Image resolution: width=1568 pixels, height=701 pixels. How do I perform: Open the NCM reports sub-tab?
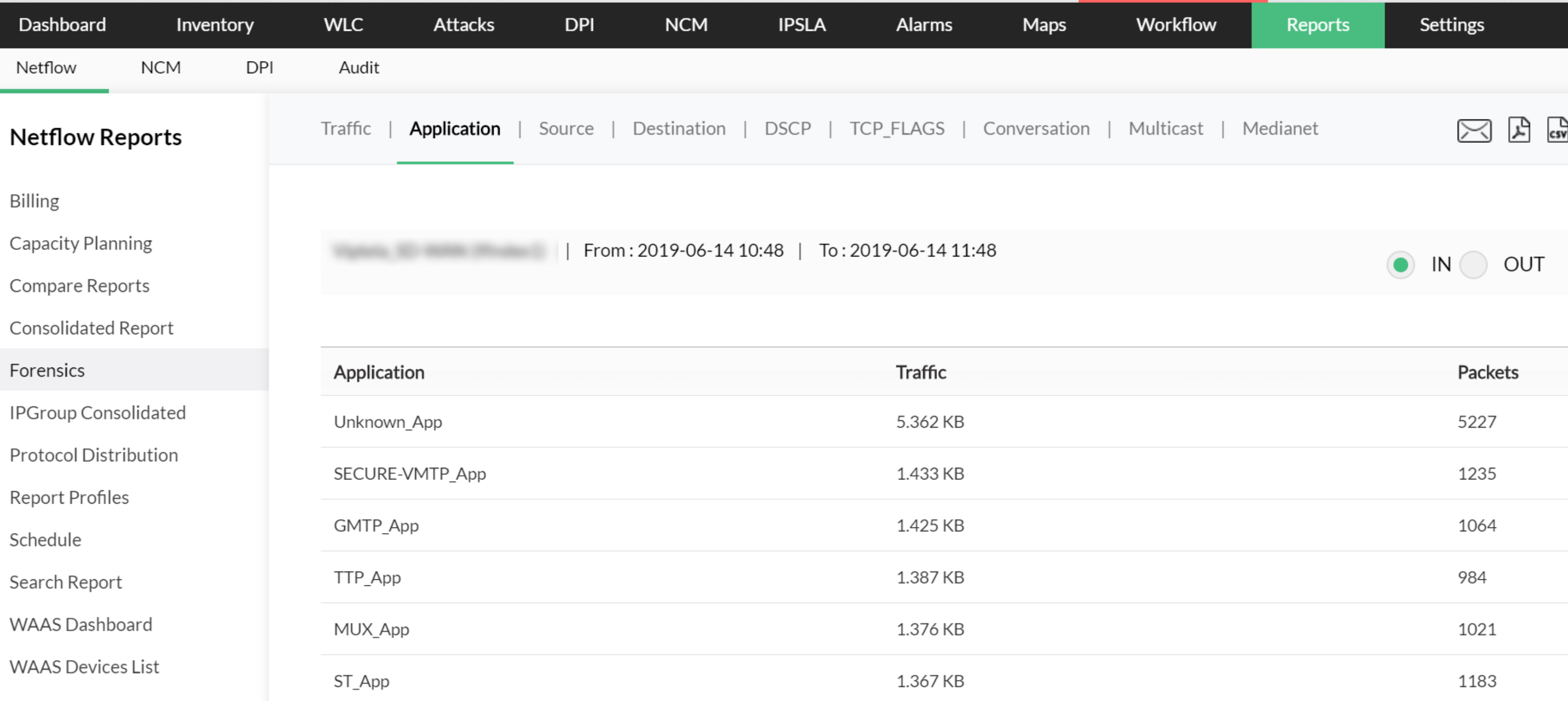[x=161, y=67]
